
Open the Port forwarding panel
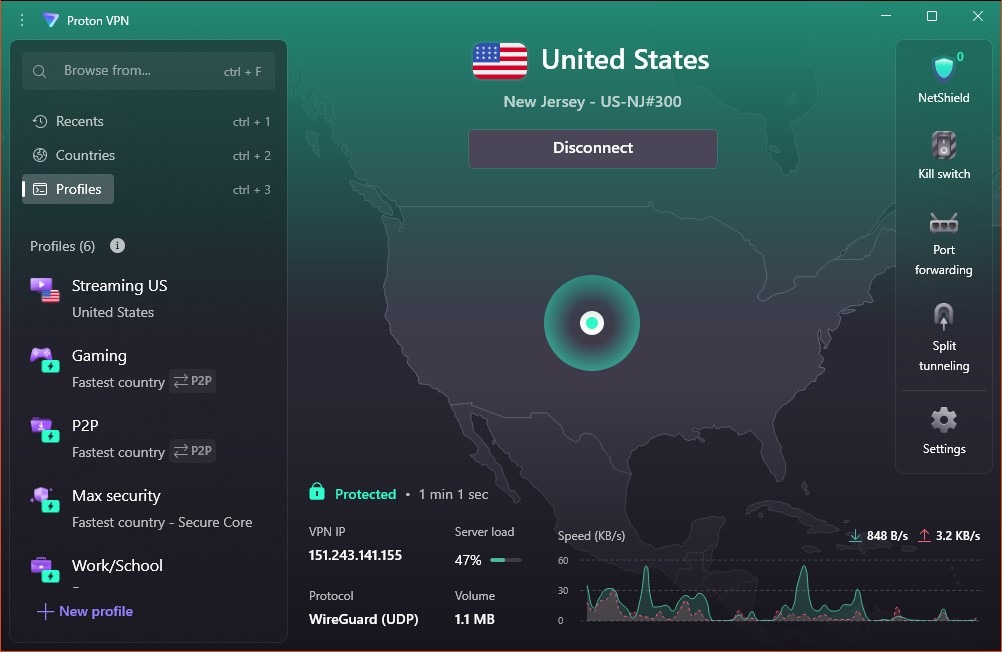click(x=943, y=242)
